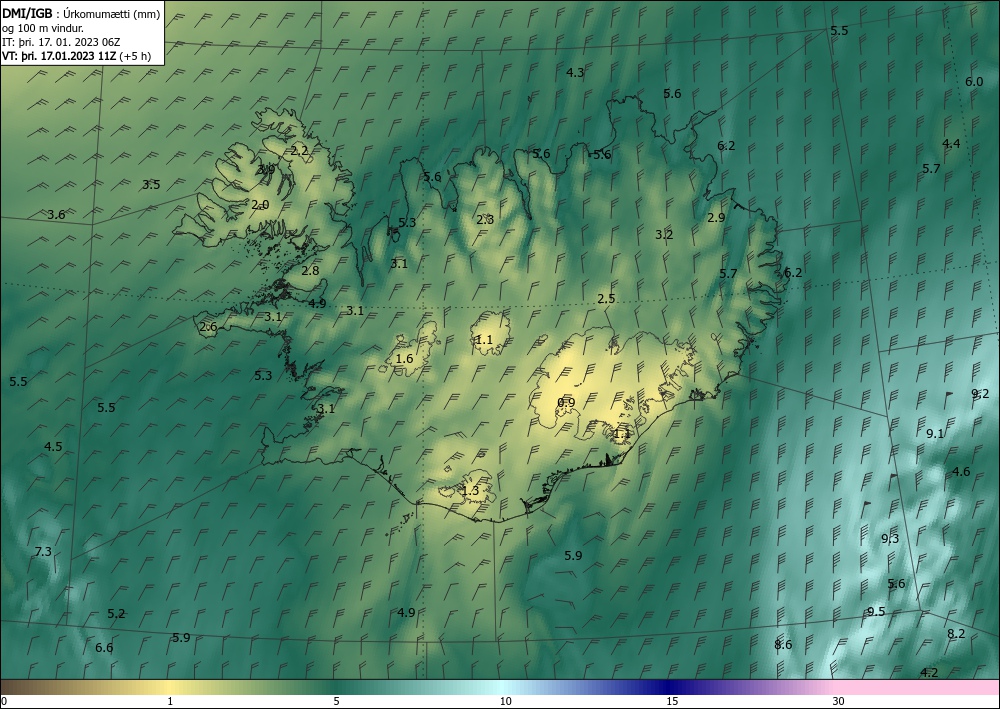
Task: Click the 9.2 value label
Action: 980,394
